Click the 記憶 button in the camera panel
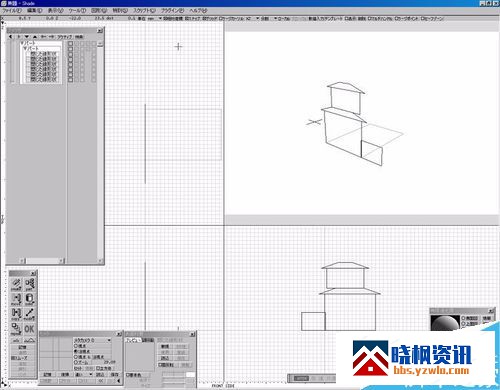 (48, 375)
